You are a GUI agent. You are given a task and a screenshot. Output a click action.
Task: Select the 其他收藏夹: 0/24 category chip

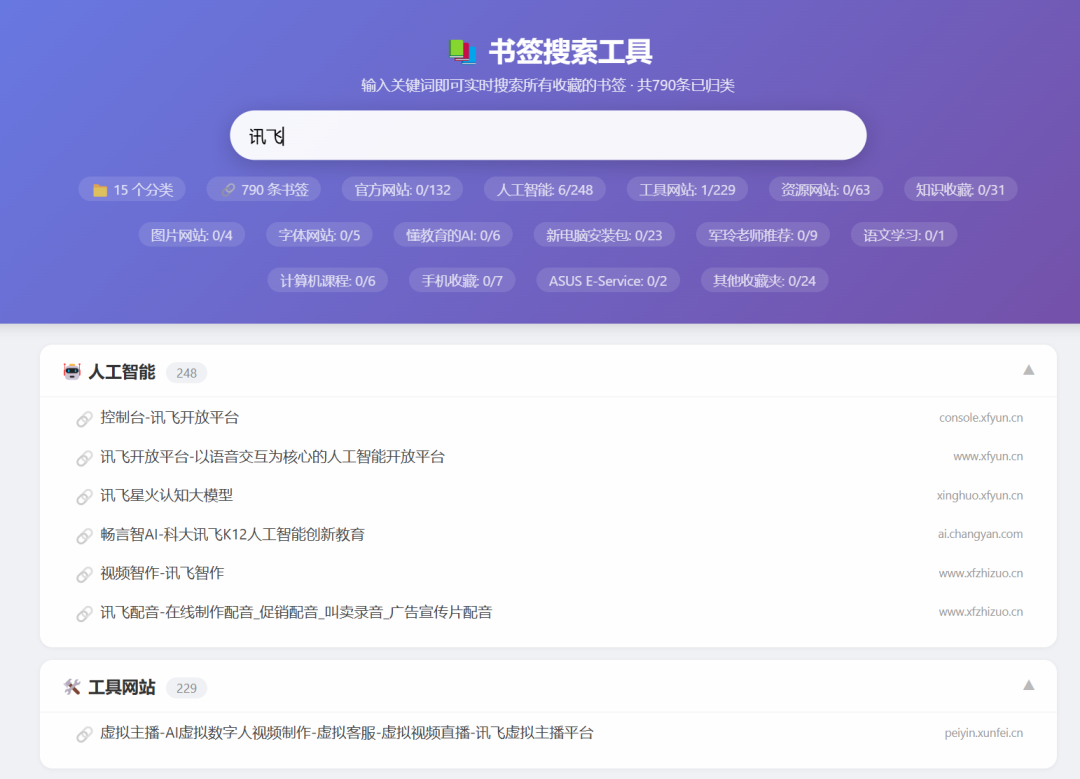(764, 280)
